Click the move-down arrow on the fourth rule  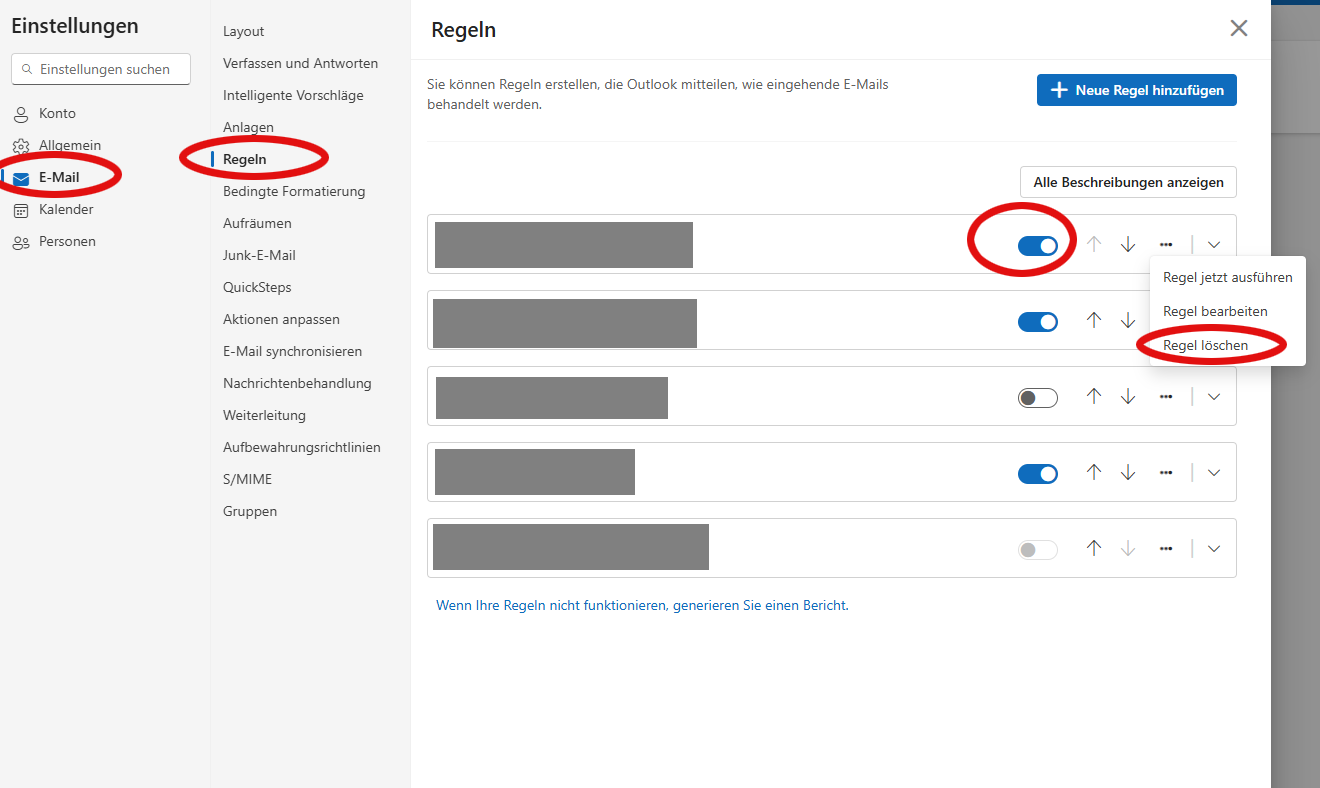[x=1128, y=473]
